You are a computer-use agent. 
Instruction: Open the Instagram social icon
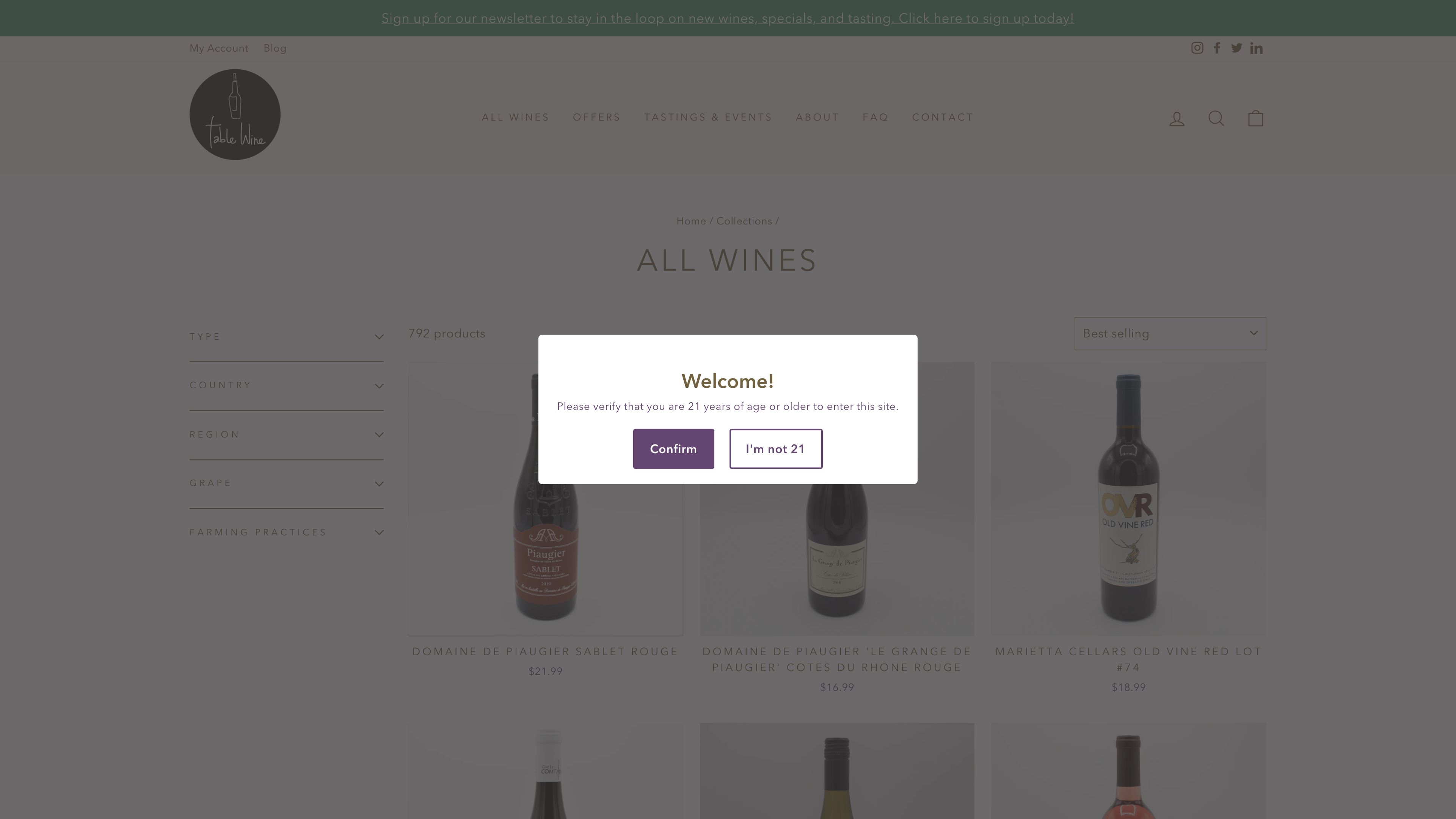coord(1197,48)
